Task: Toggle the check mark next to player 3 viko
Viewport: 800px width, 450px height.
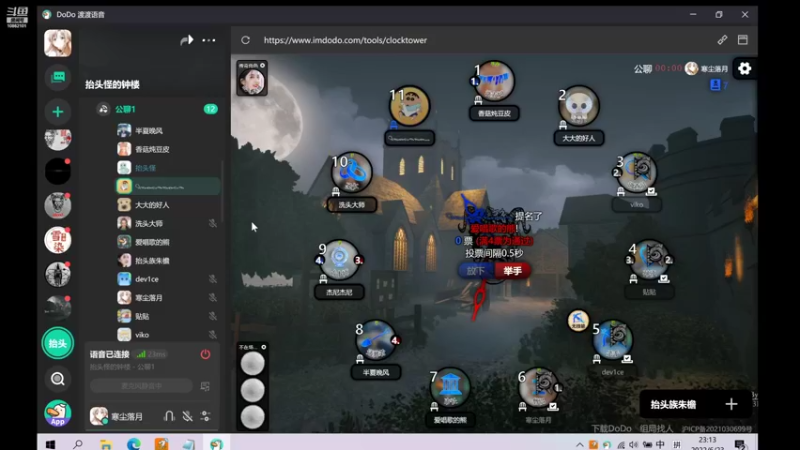Action: pos(651,192)
